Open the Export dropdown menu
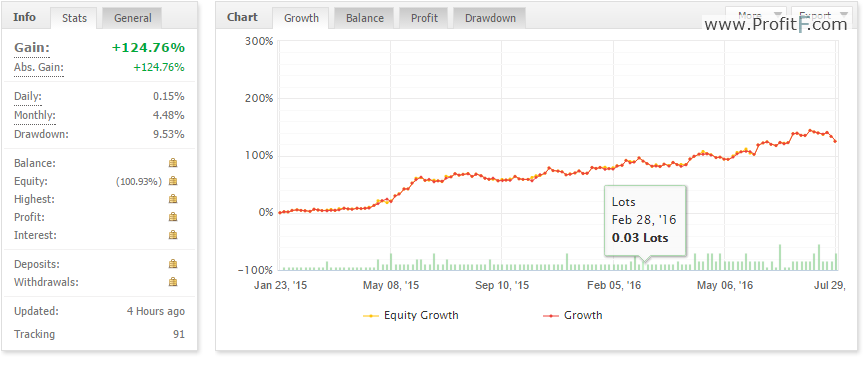867x366 pixels. [x=821, y=15]
